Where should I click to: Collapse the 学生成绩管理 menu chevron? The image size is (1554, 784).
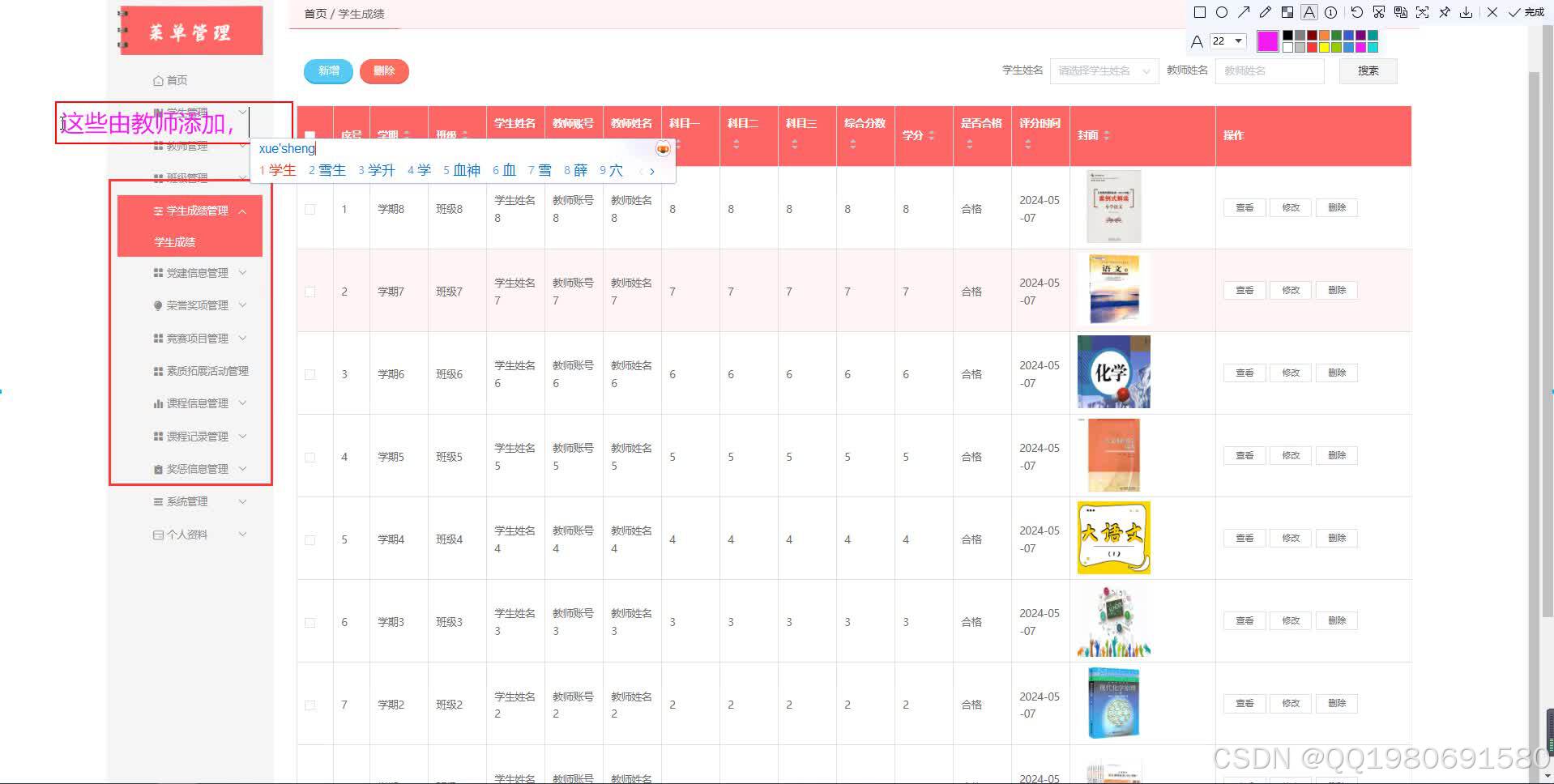pyautogui.click(x=242, y=211)
